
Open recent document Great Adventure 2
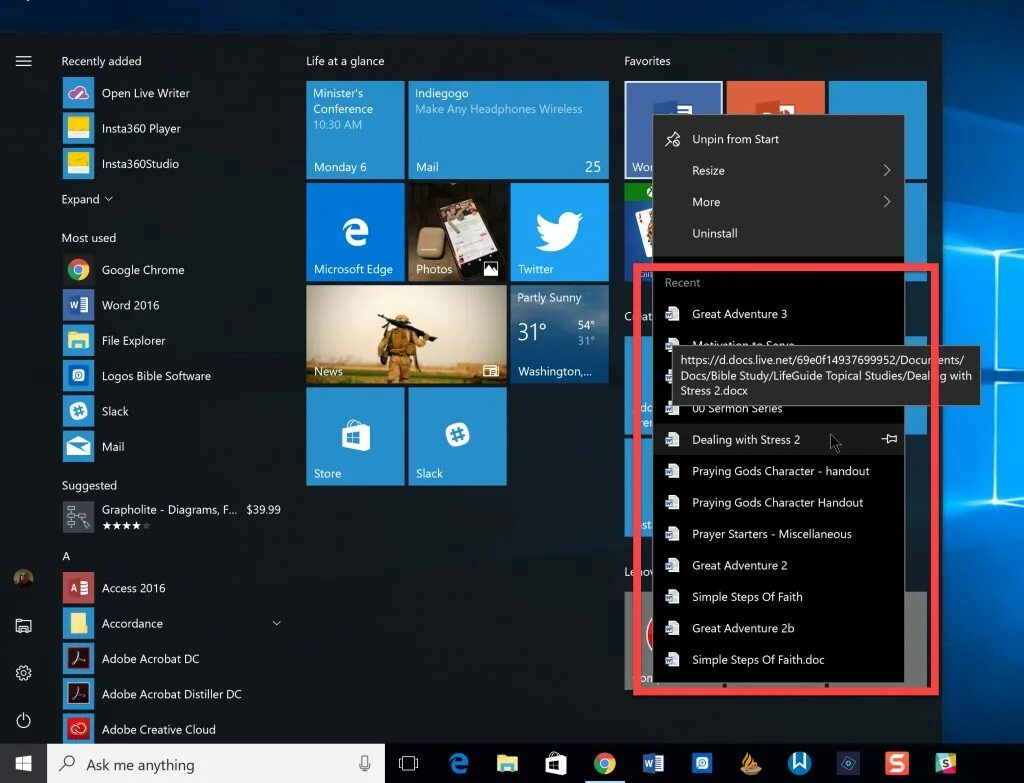(x=778, y=565)
